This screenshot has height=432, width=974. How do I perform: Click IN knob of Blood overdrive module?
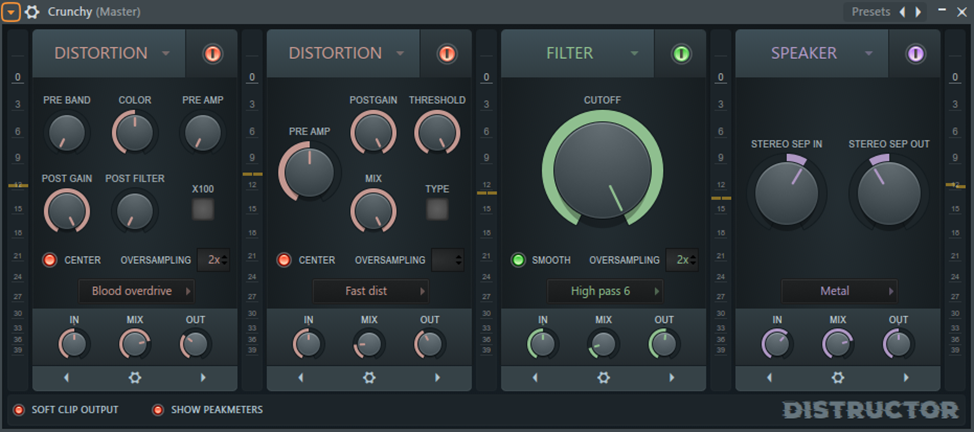74,344
